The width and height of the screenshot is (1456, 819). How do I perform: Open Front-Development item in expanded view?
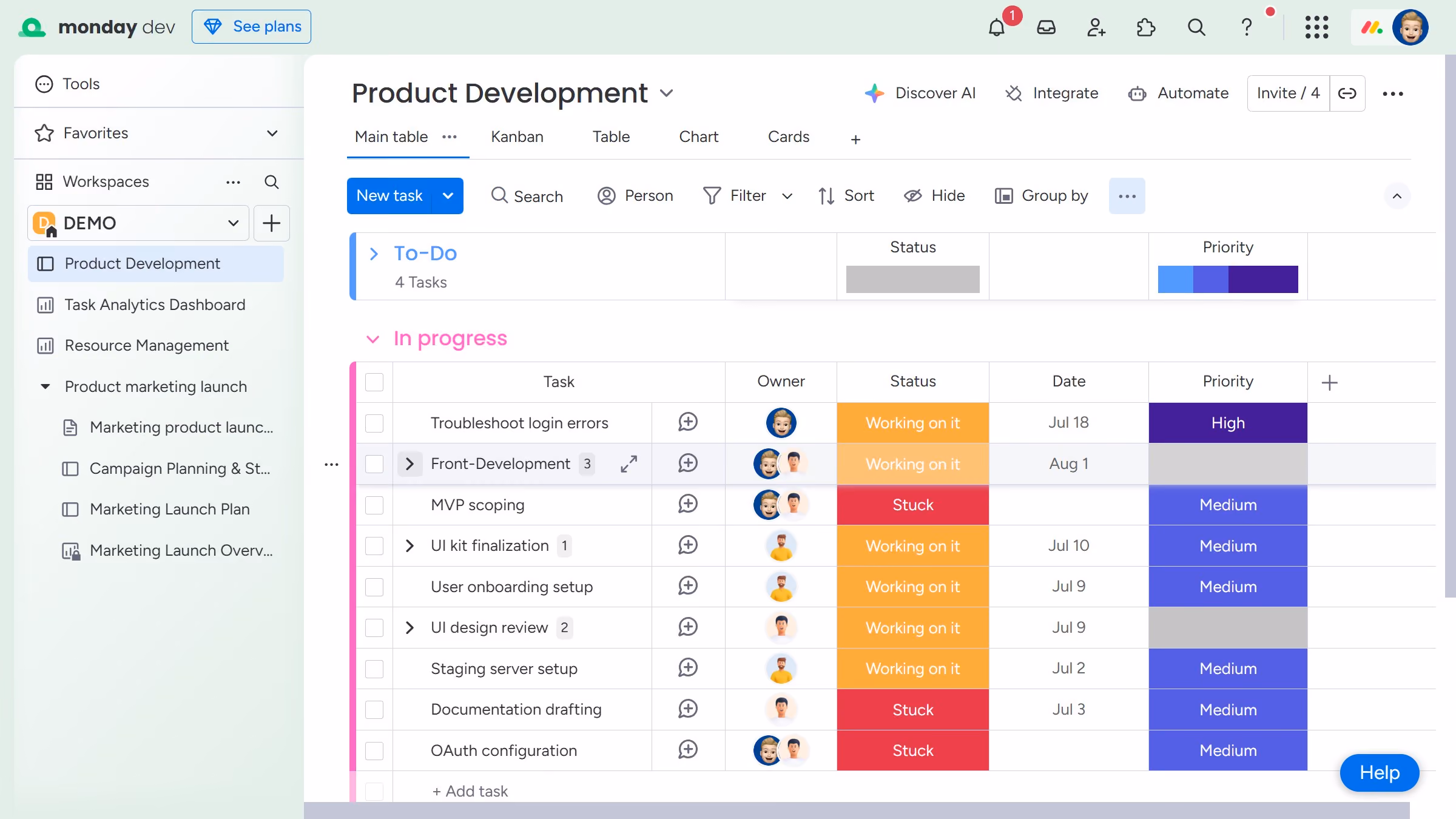pyautogui.click(x=629, y=464)
